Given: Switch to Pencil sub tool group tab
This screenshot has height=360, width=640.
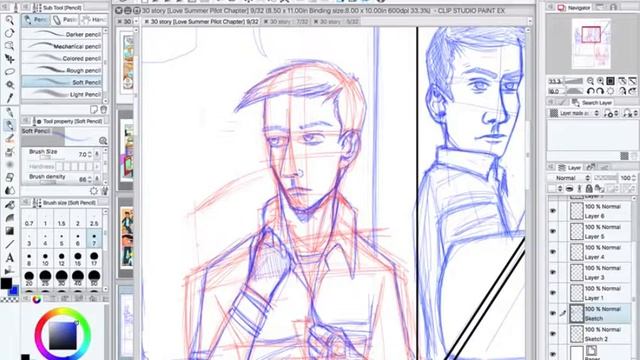Looking at the screenshot, I should (x=36, y=20).
